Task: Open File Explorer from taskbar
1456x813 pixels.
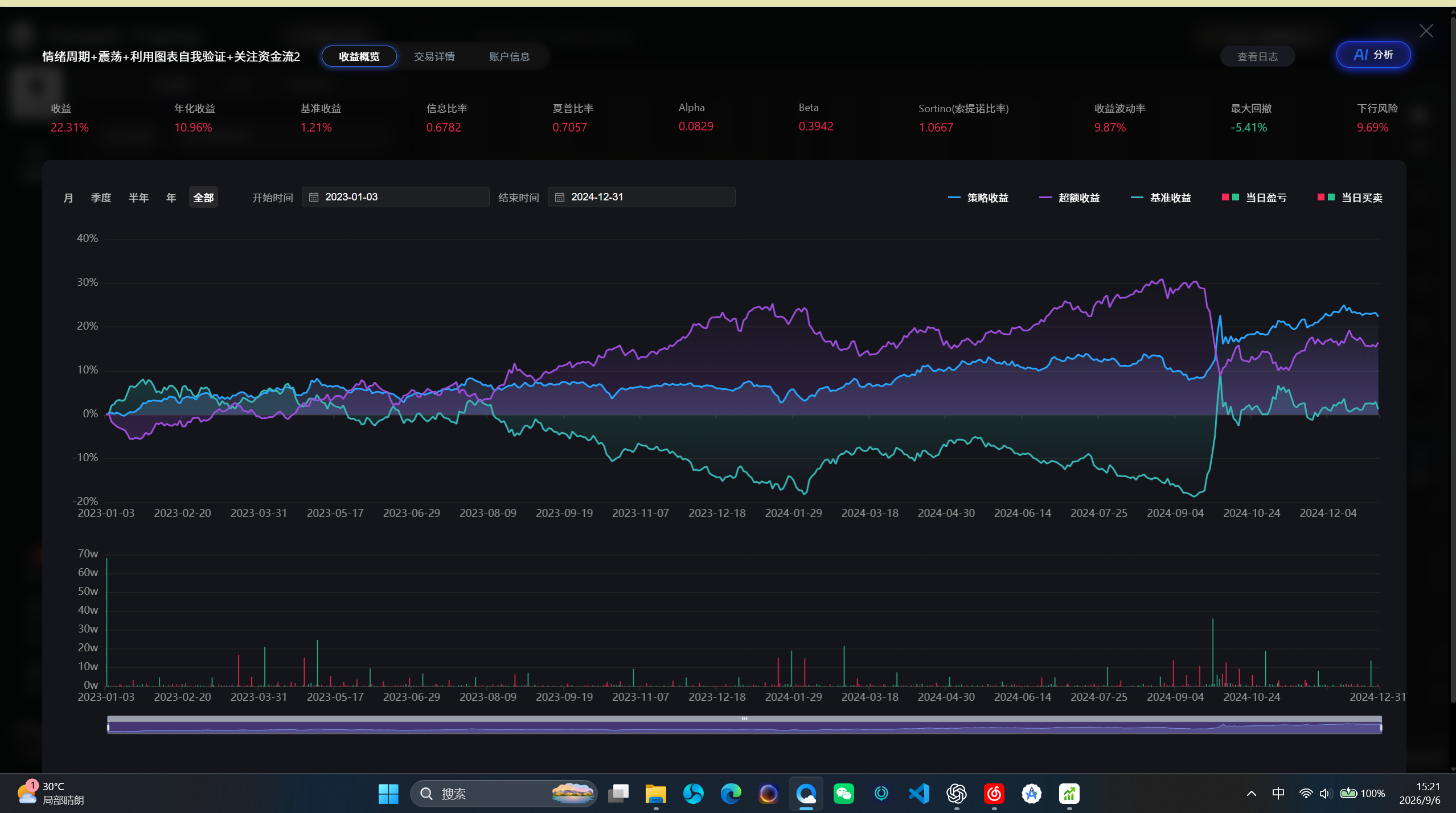Action: (x=655, y=794)
